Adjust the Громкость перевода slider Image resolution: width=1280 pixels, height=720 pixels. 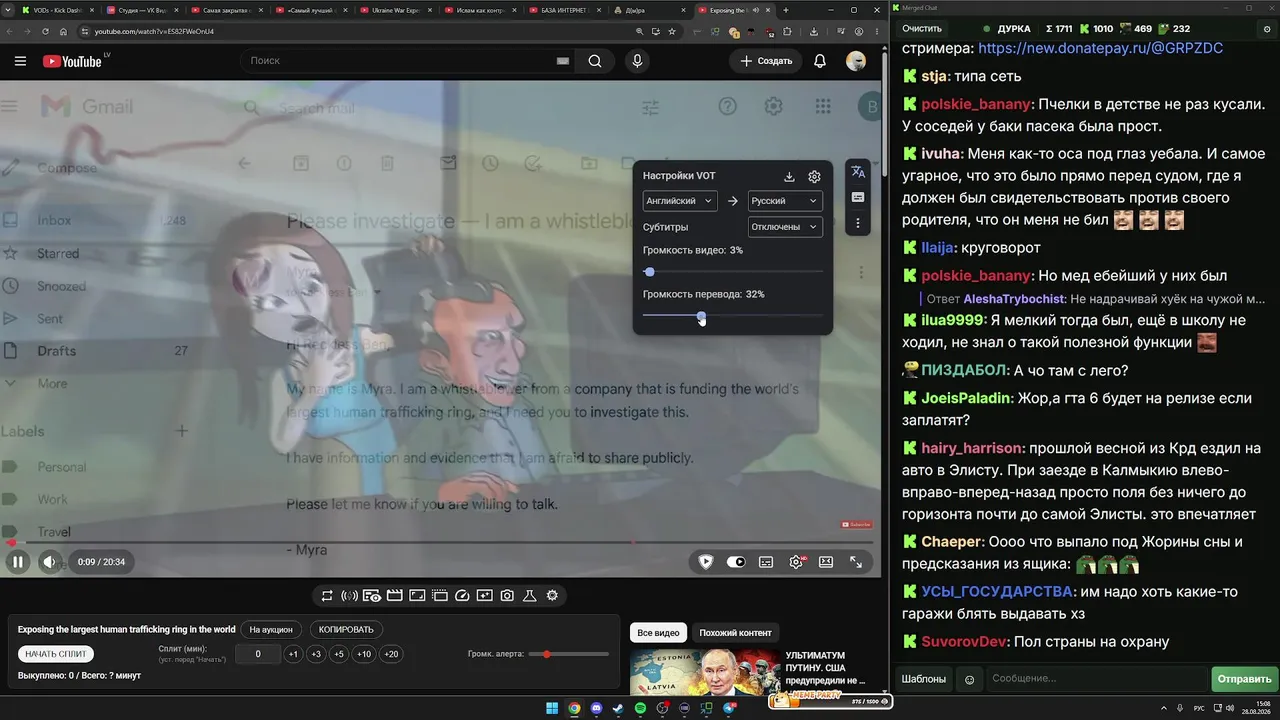pyautogui.click(x=733, y=317)
